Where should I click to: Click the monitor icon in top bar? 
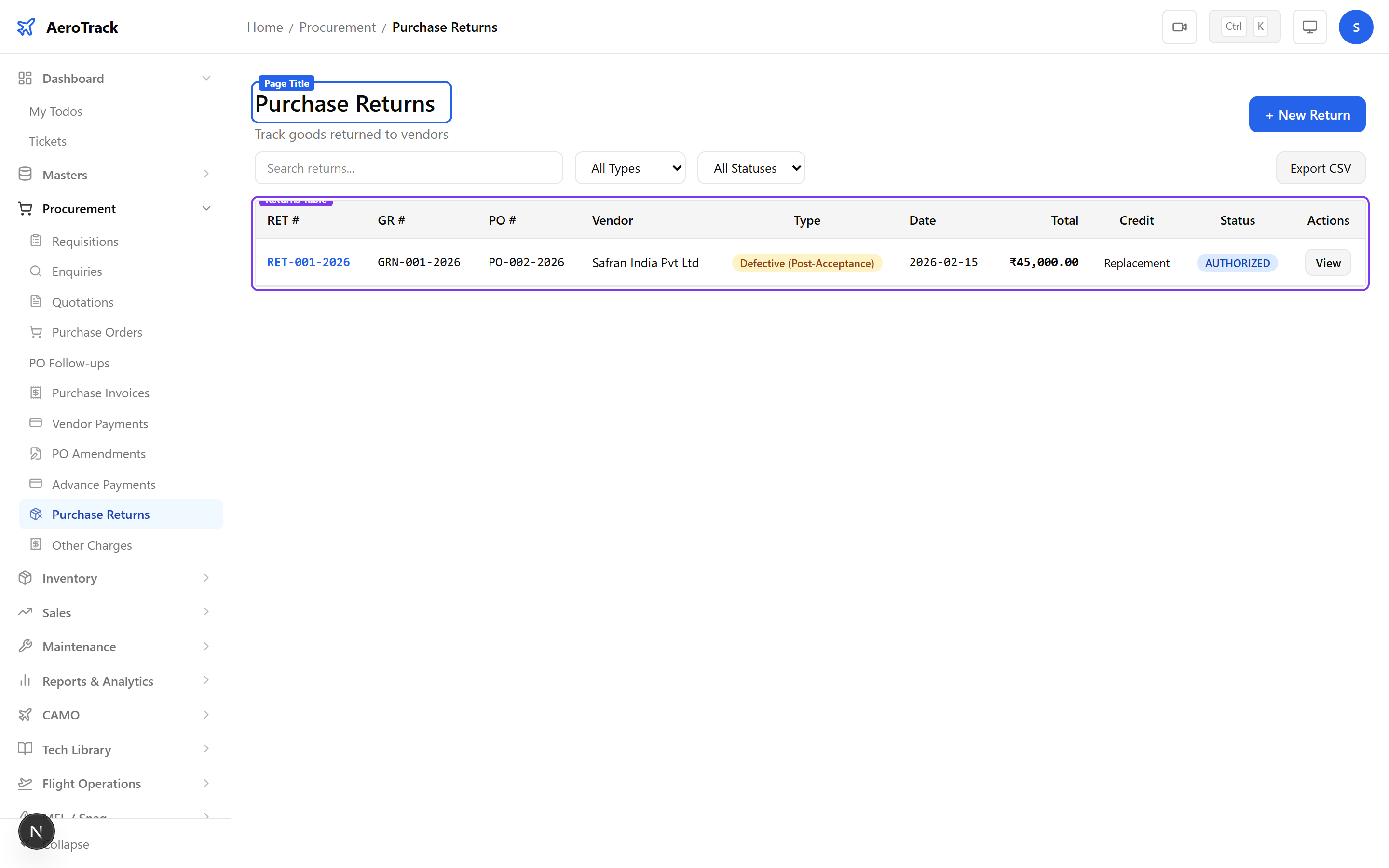coord(1309,27)
